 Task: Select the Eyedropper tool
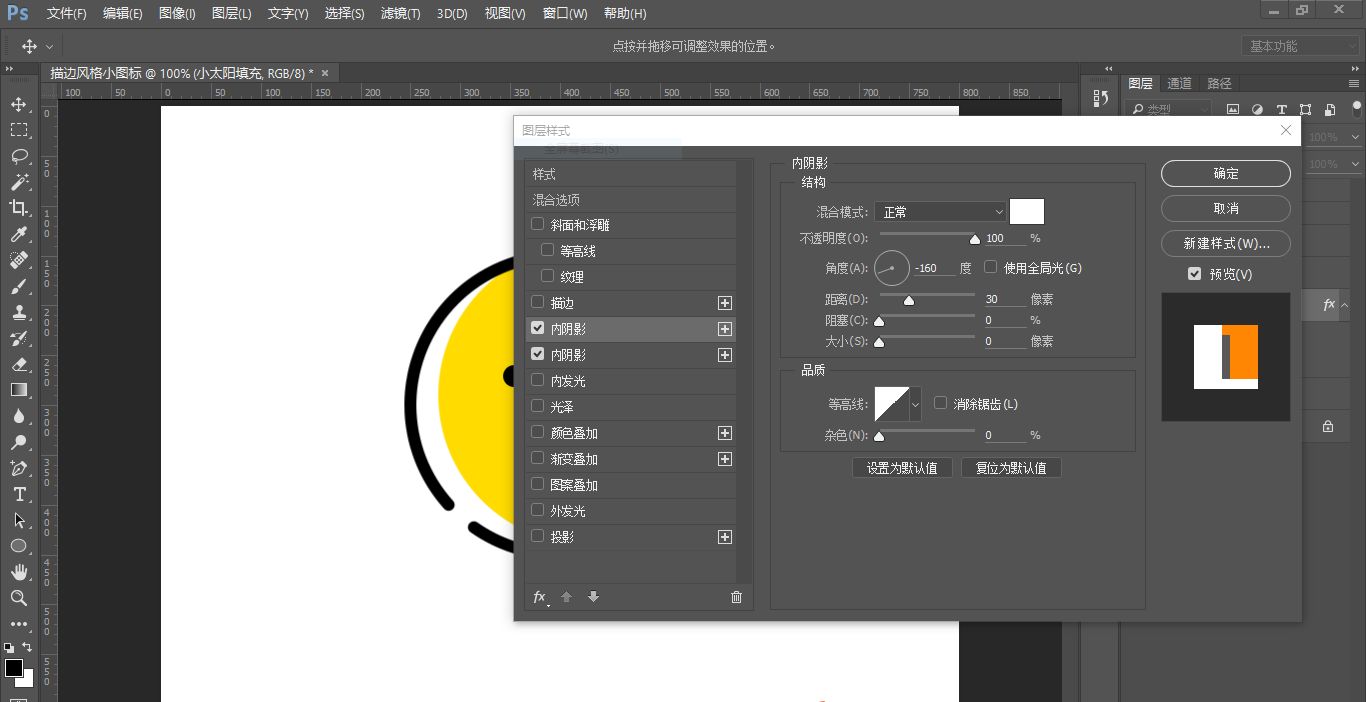coord(19,234)
